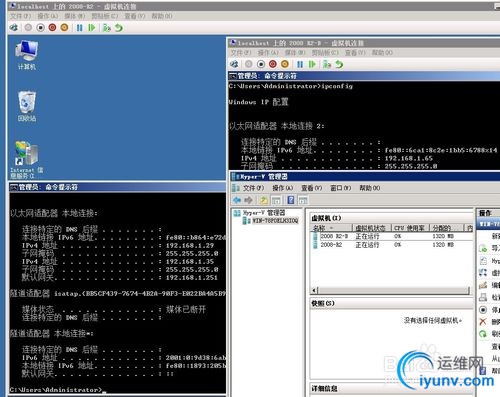
Task: Sort the virtual machine list by 名称 column
Action: pyautogui.click(x=332, y=228)
